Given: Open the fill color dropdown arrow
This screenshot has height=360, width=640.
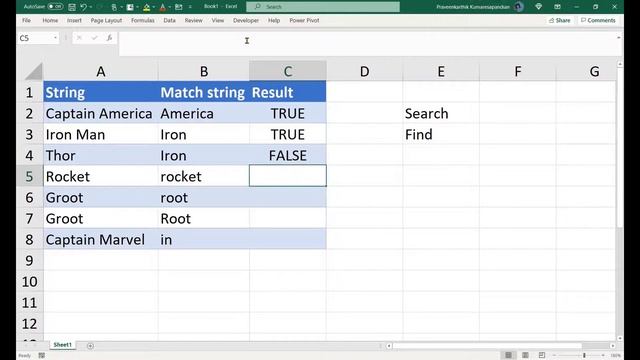Looking at the screenshot, I should click(x=153, y=7).
